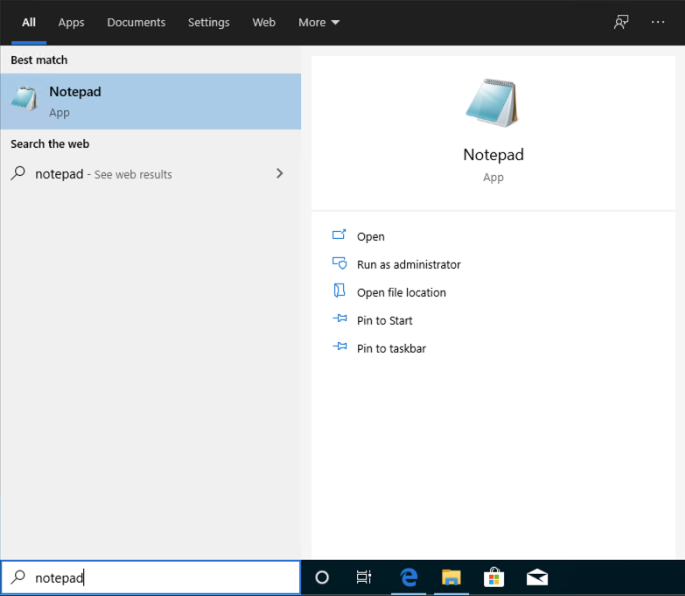The height and width of the screenshot is (596, 685).
Task: Open Cortana circle on taskbar
Action: point(322,578)
